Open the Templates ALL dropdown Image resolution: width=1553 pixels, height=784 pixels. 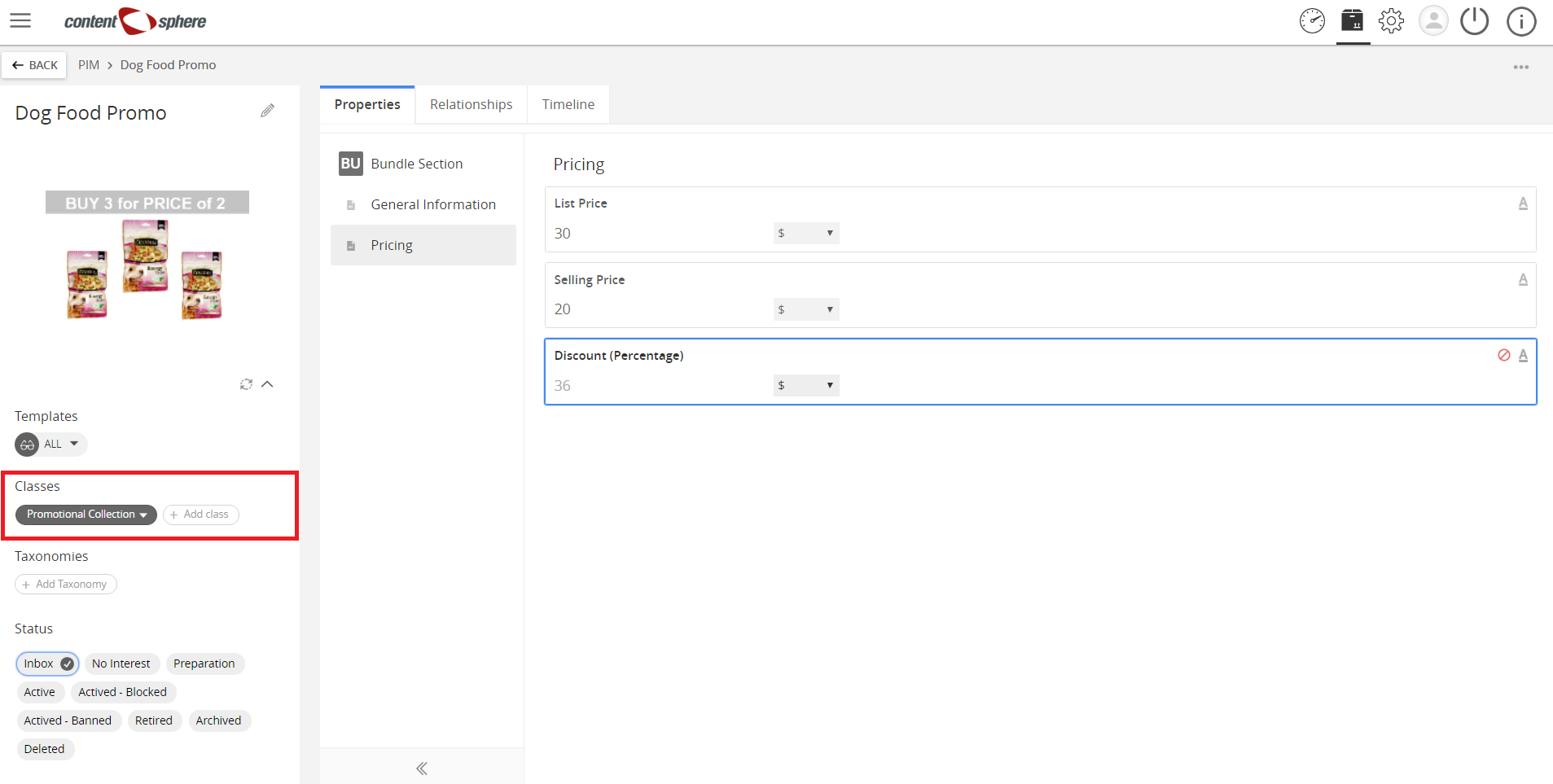[51, 444]
